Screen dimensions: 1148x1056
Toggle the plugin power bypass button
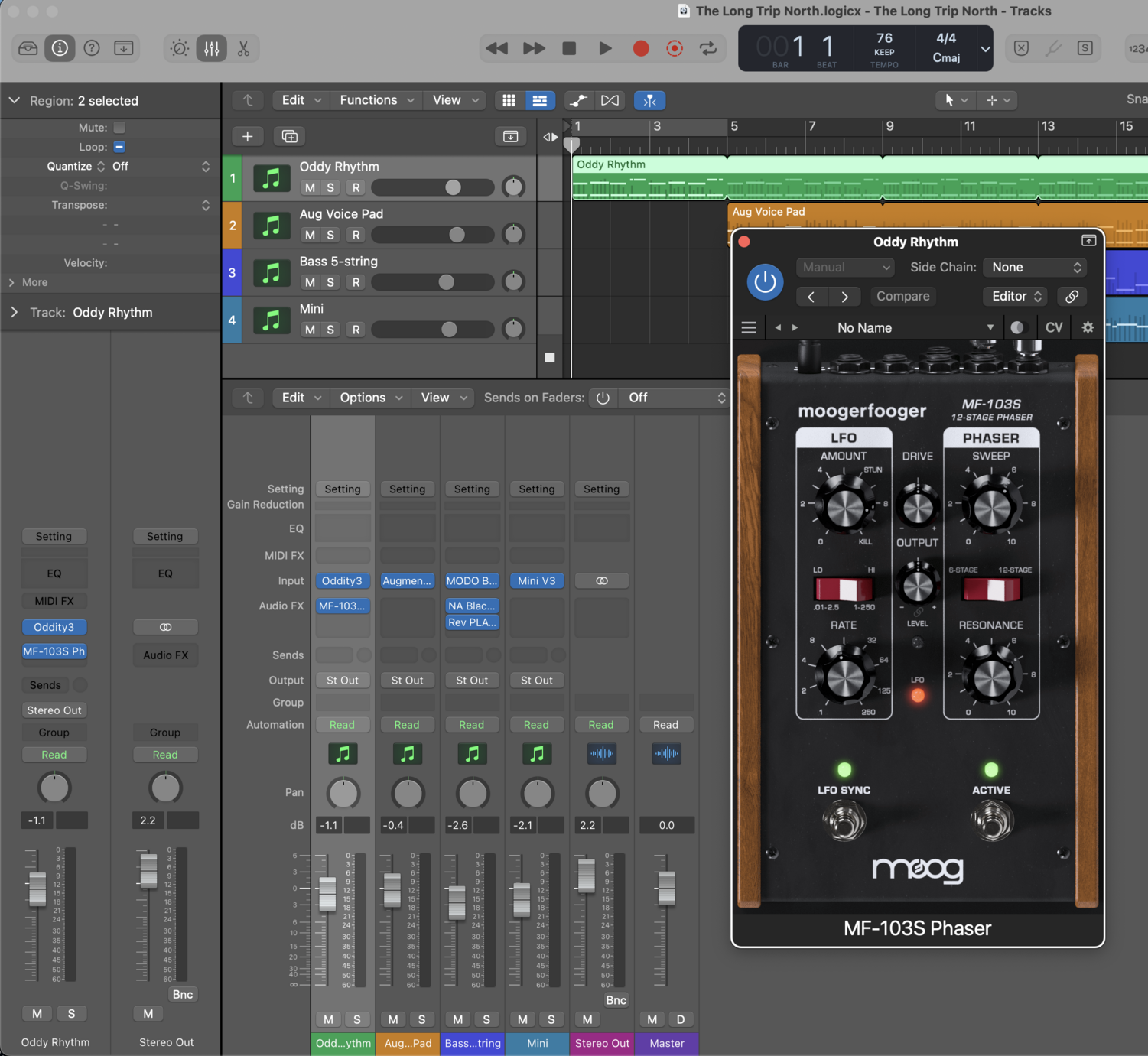pyautogui.click(x=765, y=281)
